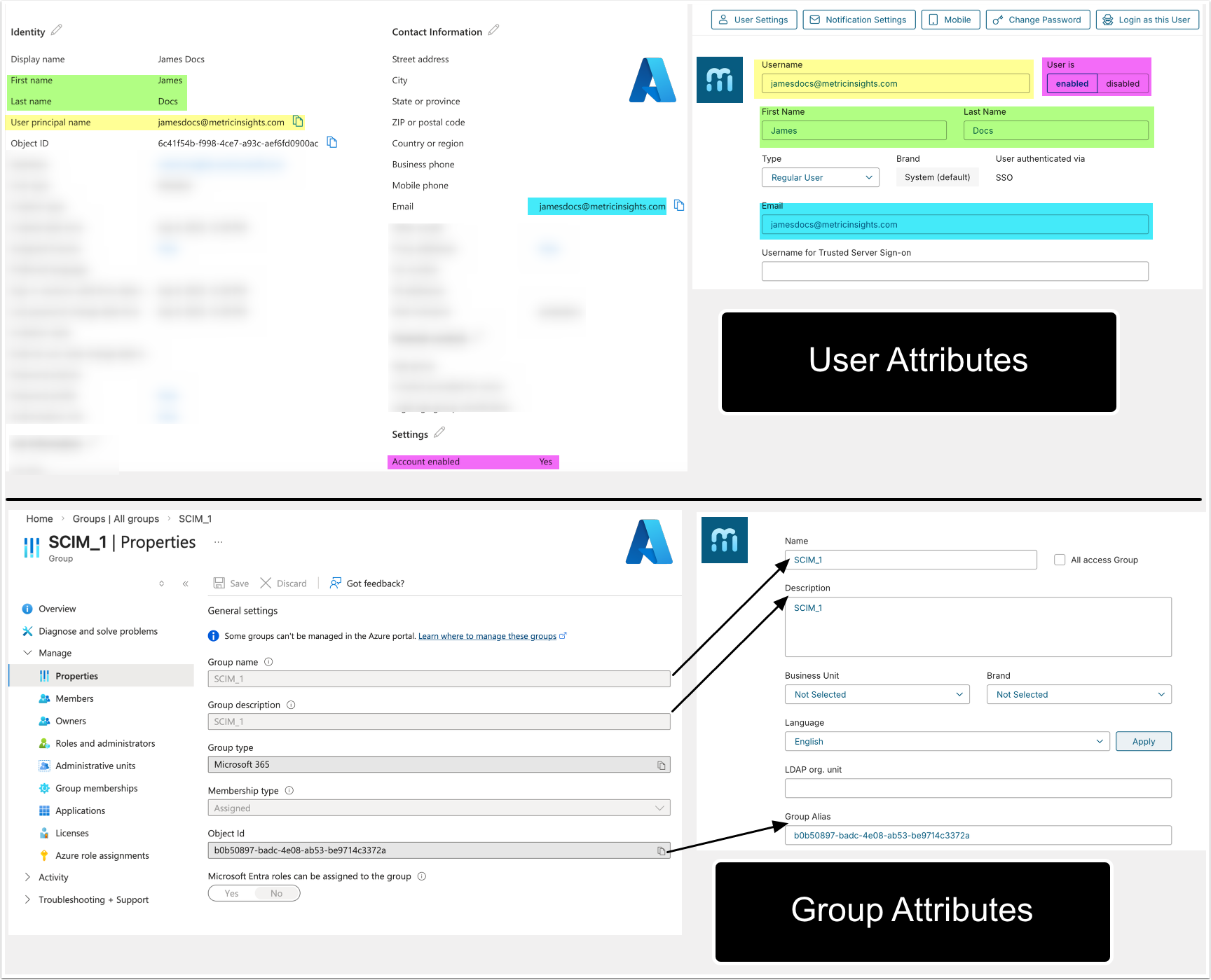The image size is (1211, 980).
Task: Click the Apply button beside Language
Action: pos(1144,741)
